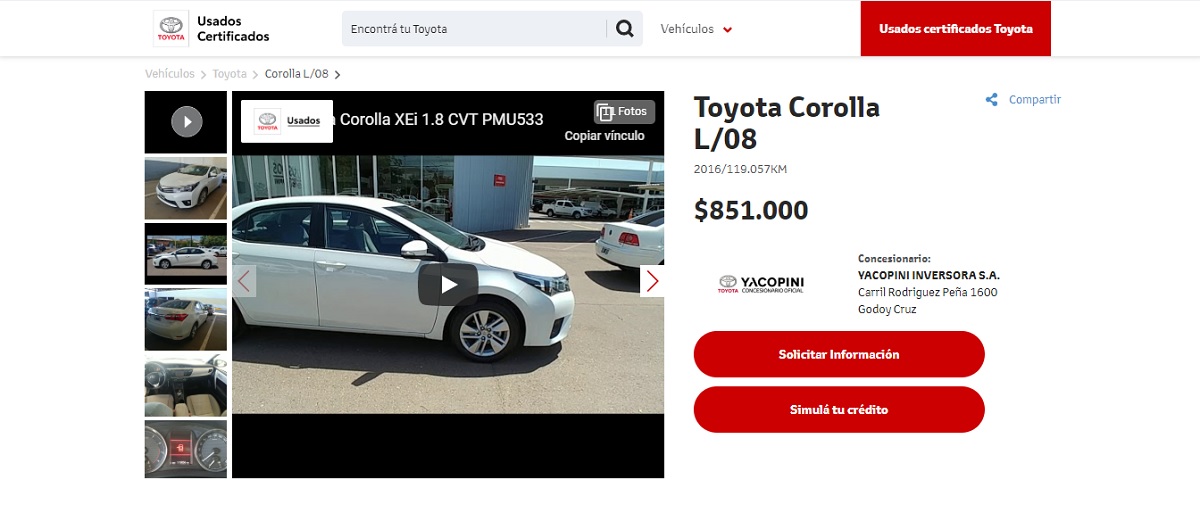Click the Simulá tu crédito button
The width and height of the screenshot is (1200, 505).
(x=839, y=410)
